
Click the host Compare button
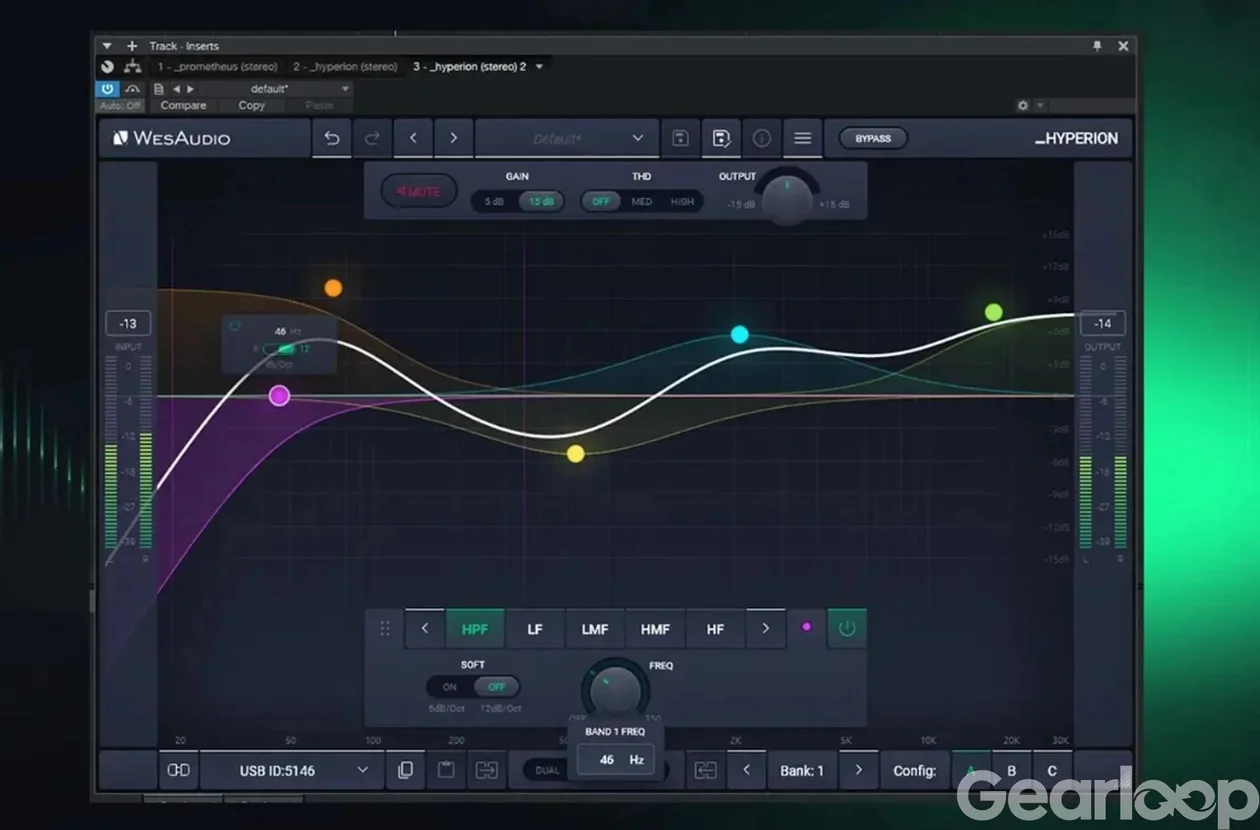pos(183,105)
